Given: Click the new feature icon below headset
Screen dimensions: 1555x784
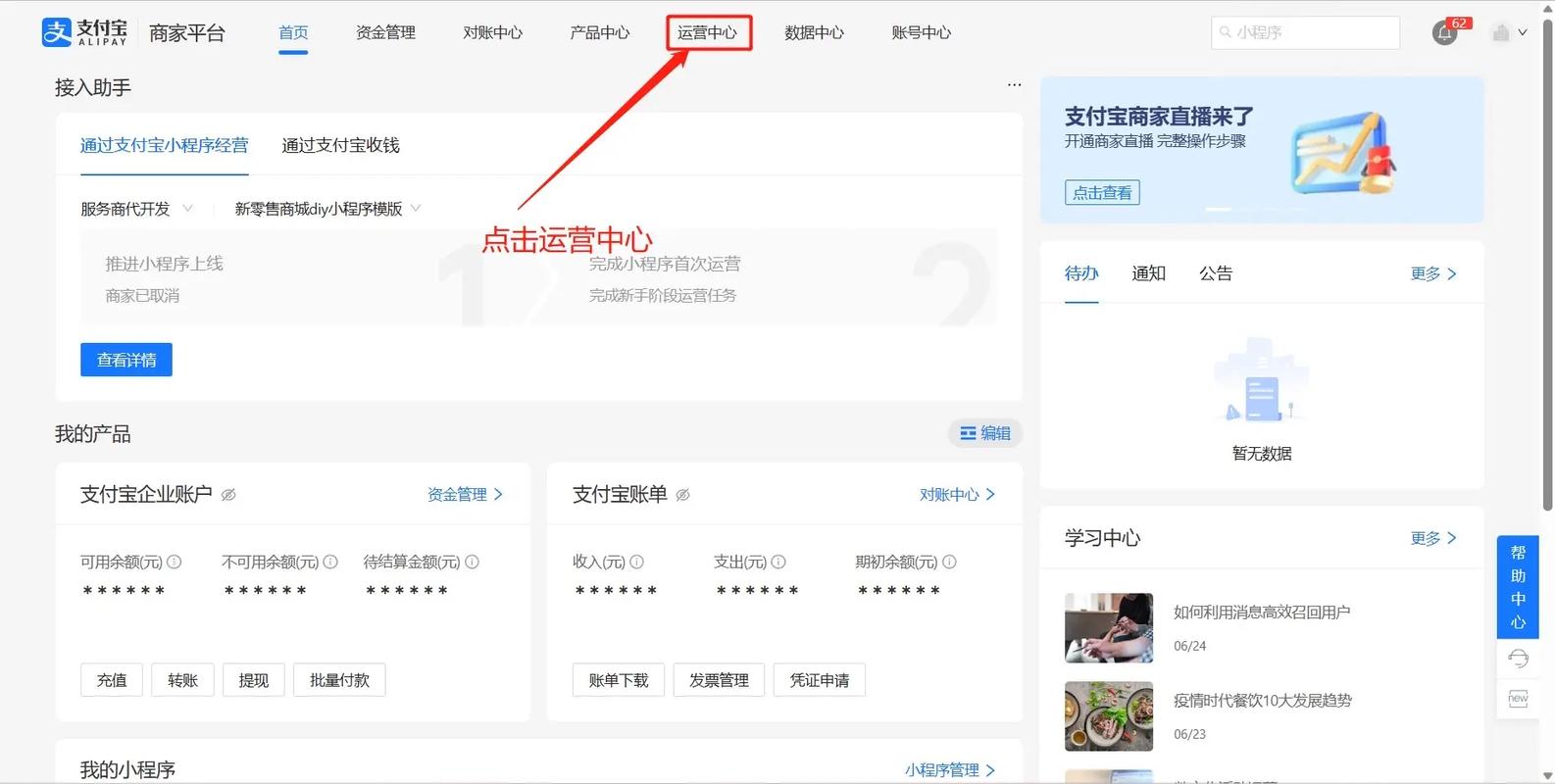Looking at the screenshot, I should pyautogui.click(x=1518, y=699).
